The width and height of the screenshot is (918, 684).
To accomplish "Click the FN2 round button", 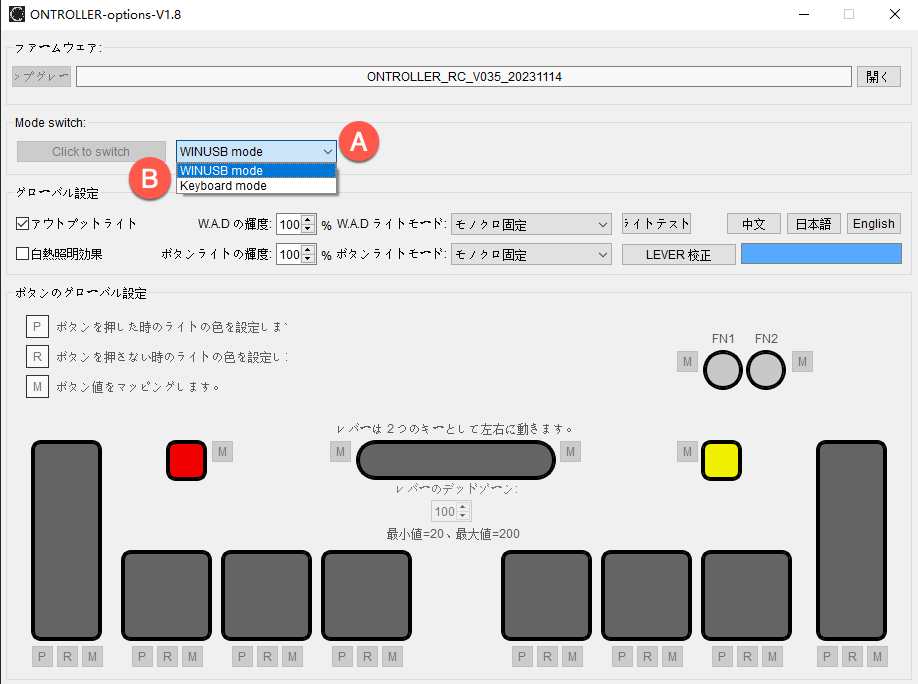I will coord(766,370).
